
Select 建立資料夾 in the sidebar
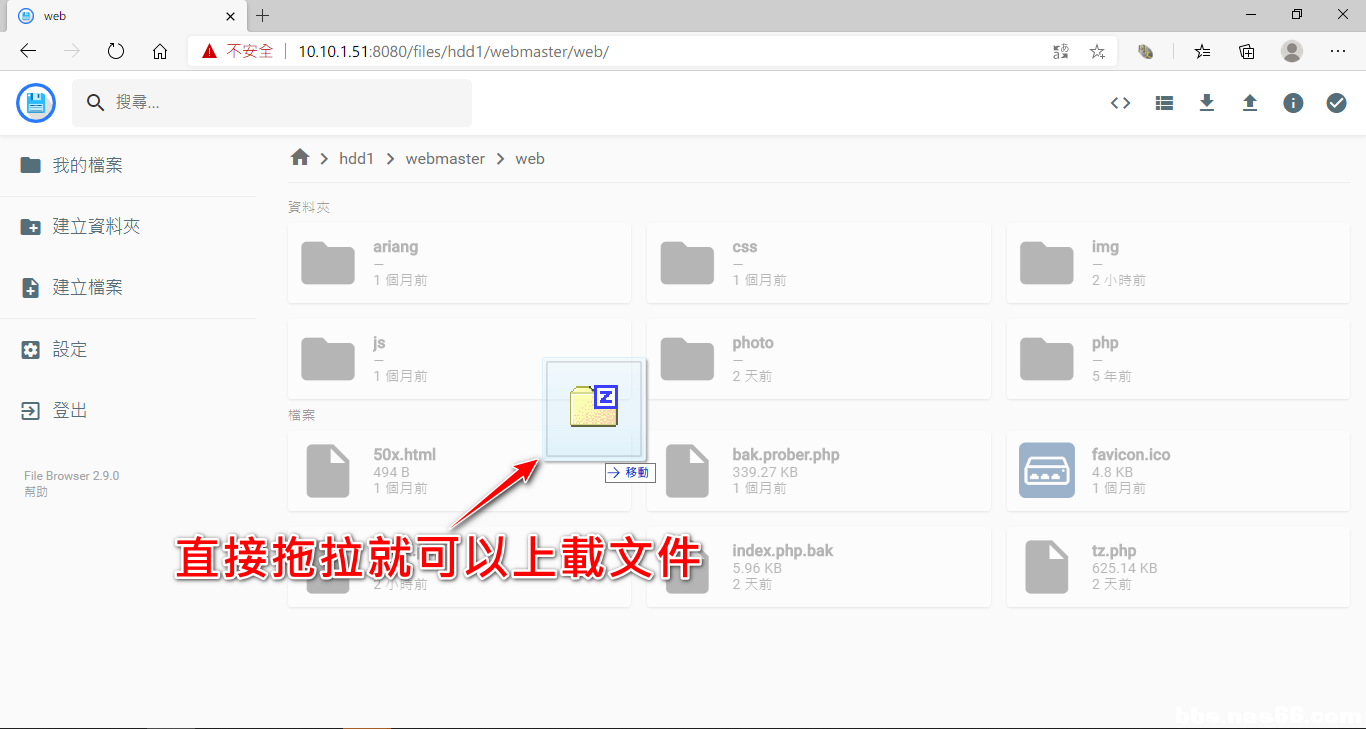[96, 227]
